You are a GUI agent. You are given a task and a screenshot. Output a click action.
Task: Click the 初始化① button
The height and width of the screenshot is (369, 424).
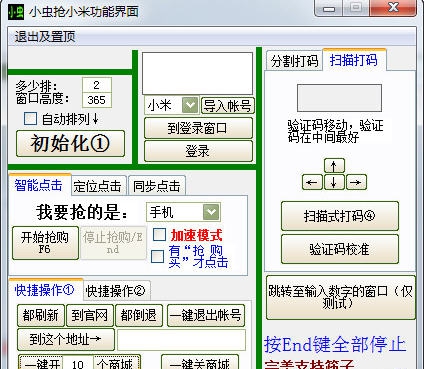point(70,144)
